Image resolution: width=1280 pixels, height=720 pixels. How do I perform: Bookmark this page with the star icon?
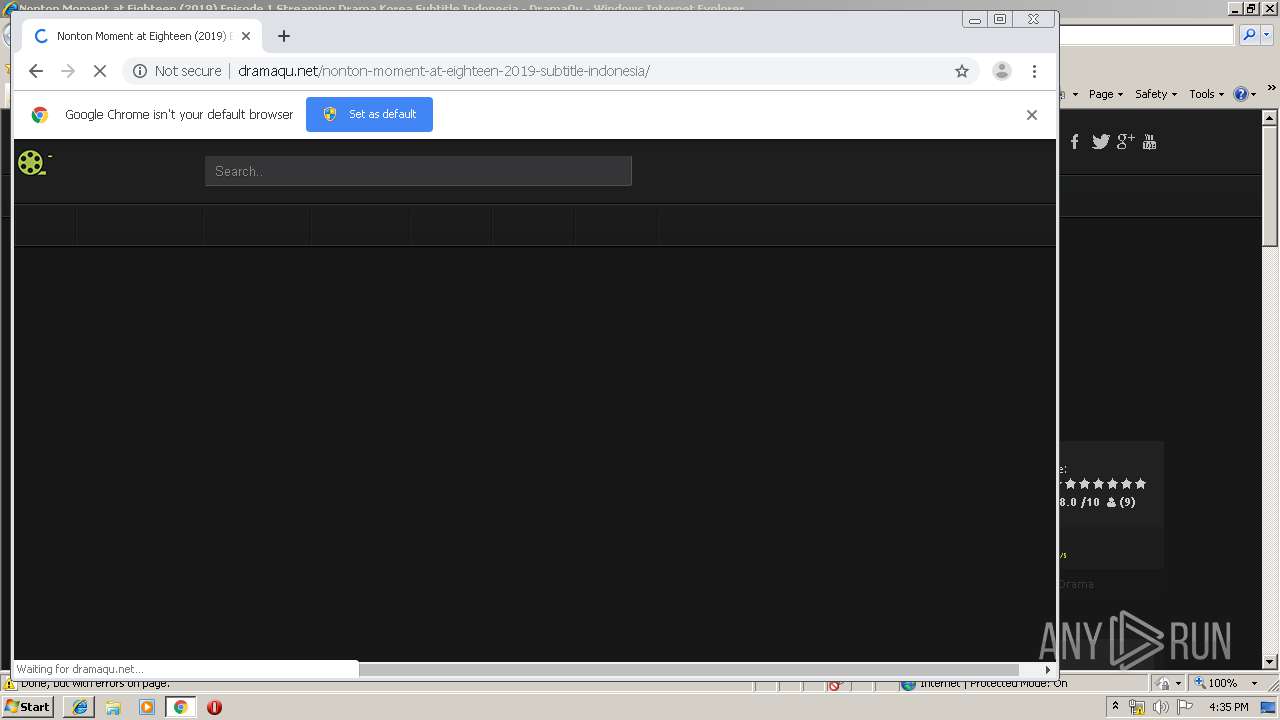point(962,71)
